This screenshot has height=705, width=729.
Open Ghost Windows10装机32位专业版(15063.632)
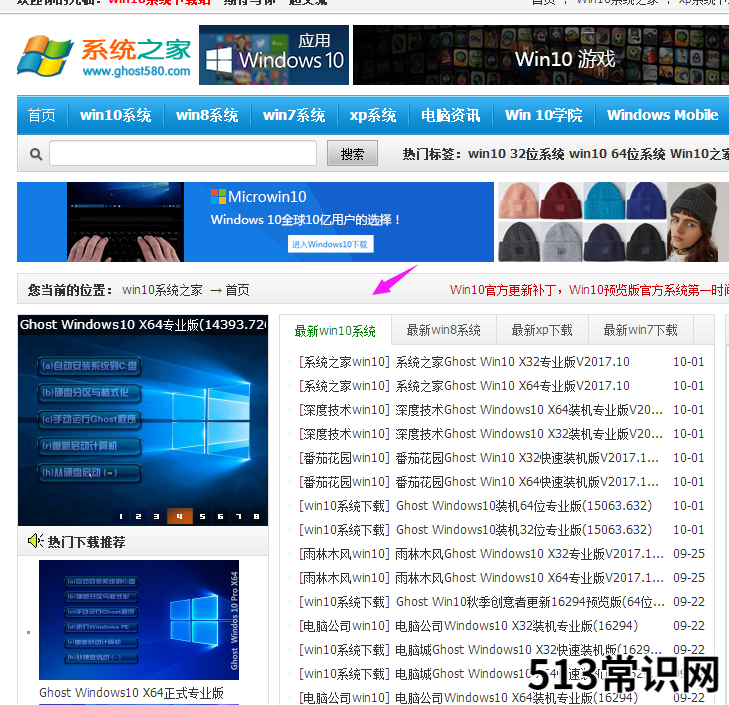pos(524,530)
